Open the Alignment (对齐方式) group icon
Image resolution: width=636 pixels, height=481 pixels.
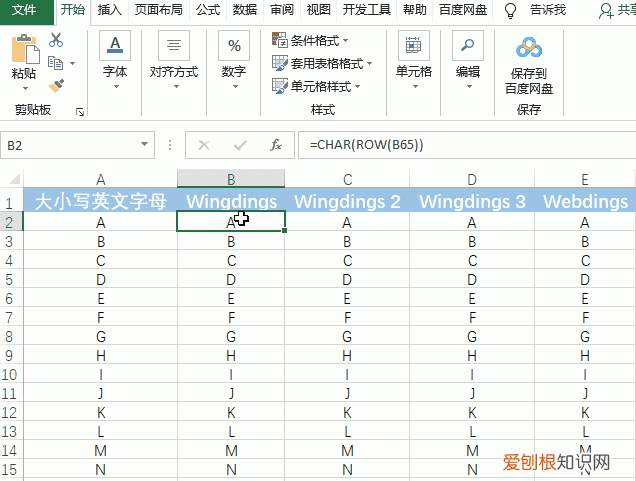(x=174, y=45)
